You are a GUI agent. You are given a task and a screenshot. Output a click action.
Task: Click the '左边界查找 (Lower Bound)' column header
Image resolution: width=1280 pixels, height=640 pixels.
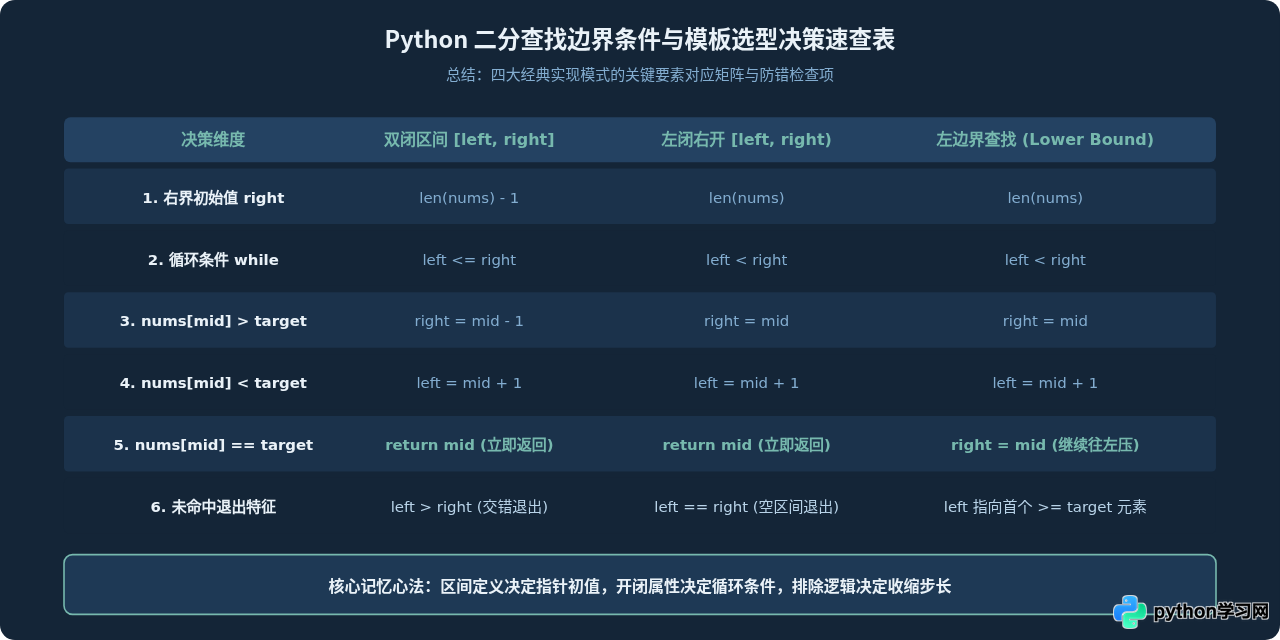pyautogui.click(x=1045, y=140)
